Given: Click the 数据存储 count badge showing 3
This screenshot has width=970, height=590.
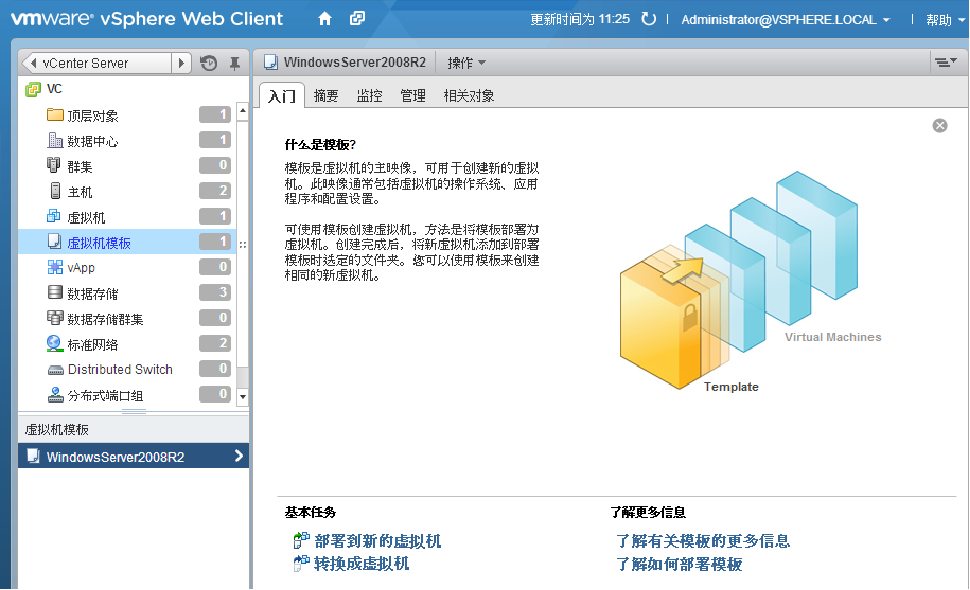Looking at the screenshot, I should pos(215,292).
